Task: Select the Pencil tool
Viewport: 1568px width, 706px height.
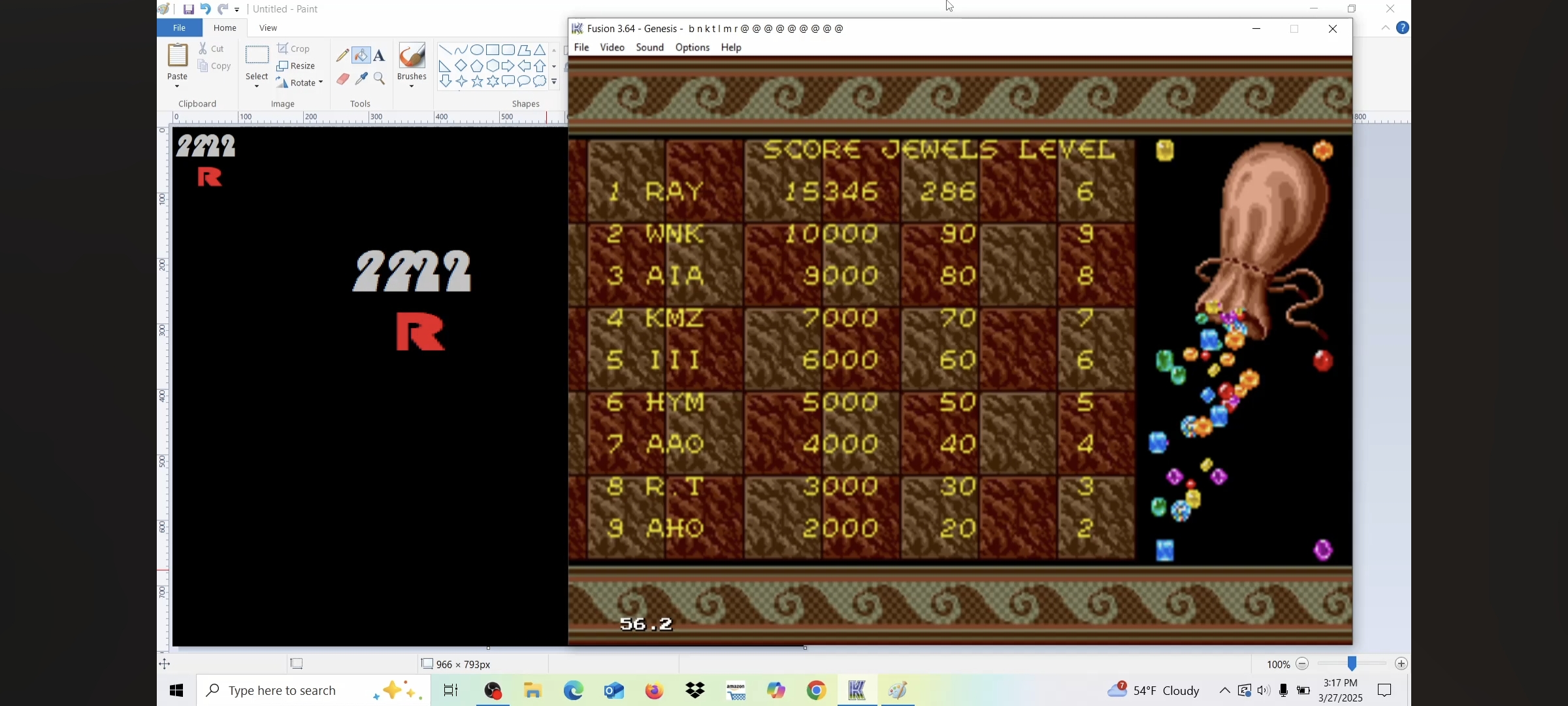Action: click(342, 56)
